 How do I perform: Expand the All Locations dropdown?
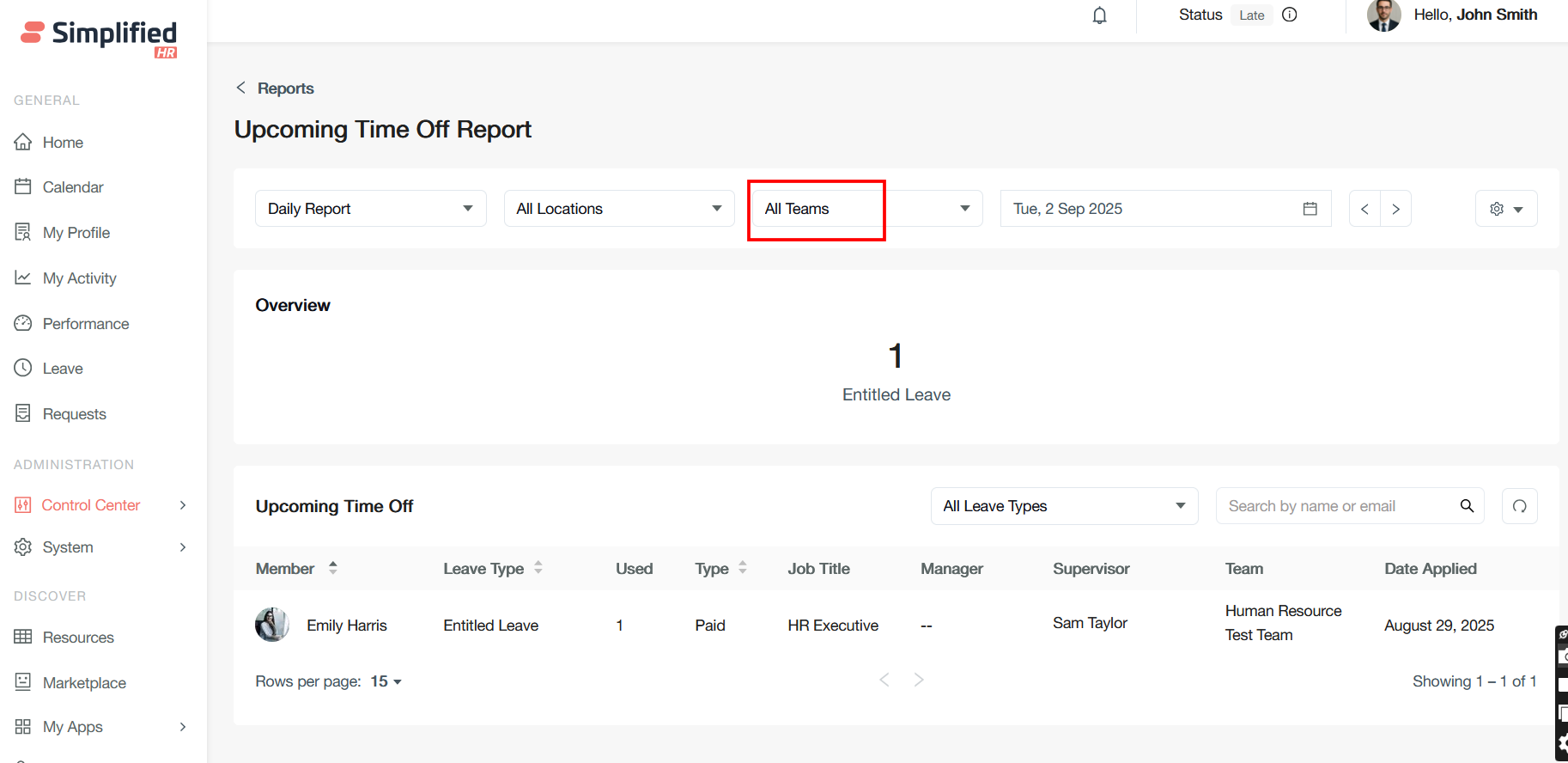point(618,209)
